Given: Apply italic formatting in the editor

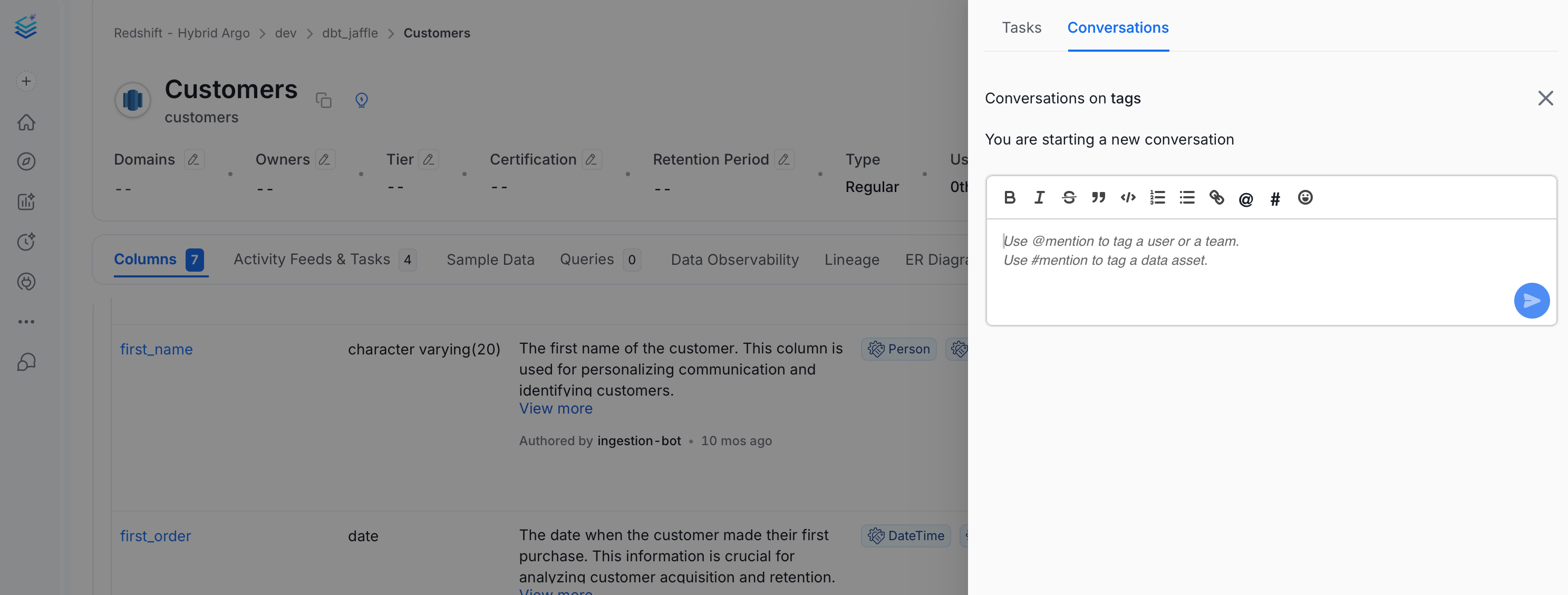Looking at the screenshot, I should click(x=1039, y=198).
